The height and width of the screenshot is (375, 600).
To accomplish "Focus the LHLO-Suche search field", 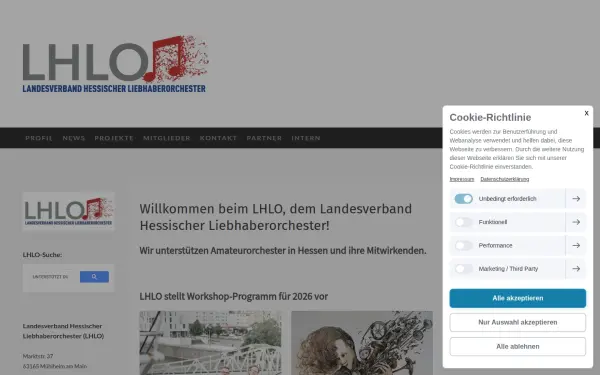I will 52,277.
